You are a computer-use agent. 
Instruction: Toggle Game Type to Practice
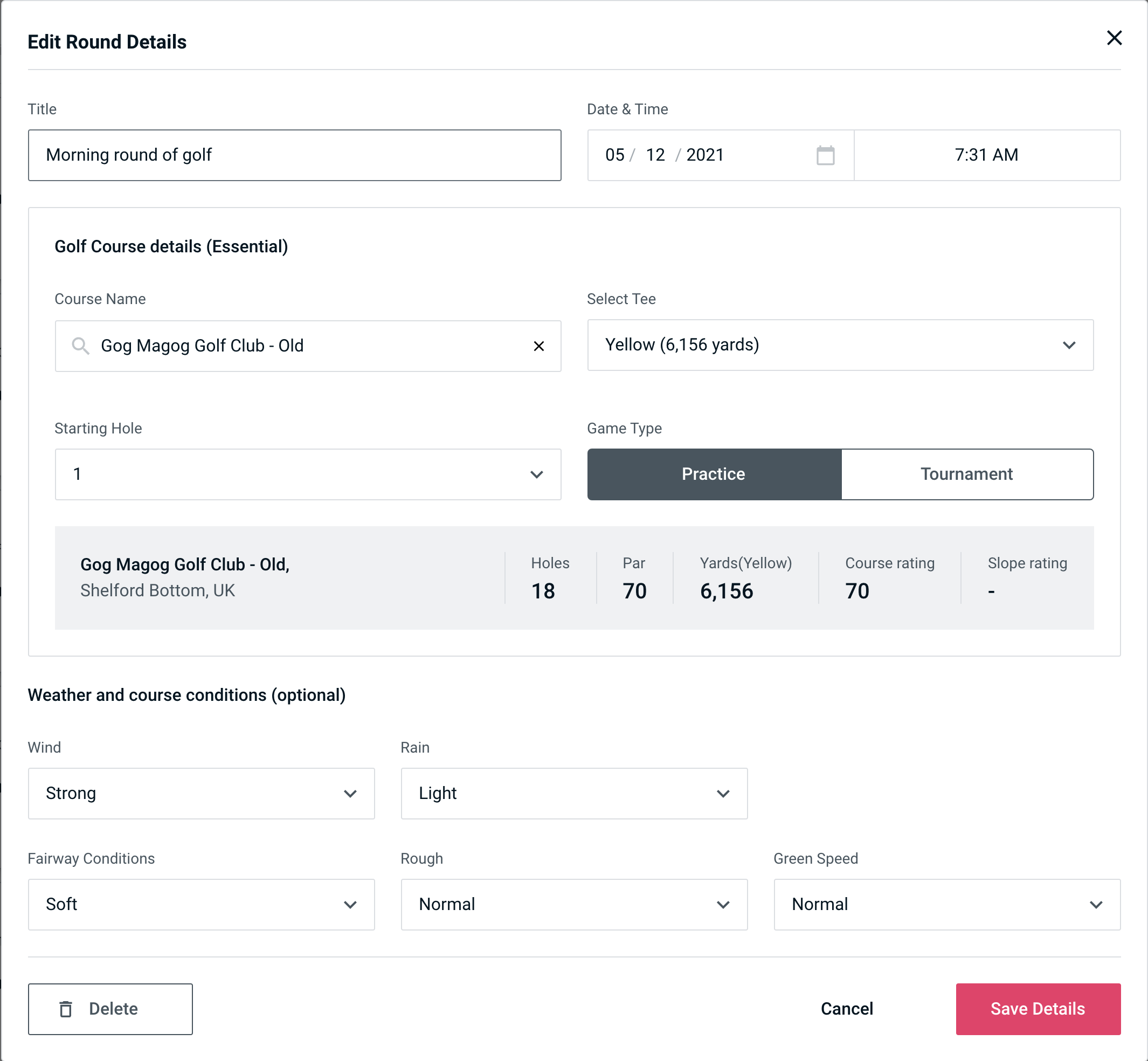click(714, 474)
